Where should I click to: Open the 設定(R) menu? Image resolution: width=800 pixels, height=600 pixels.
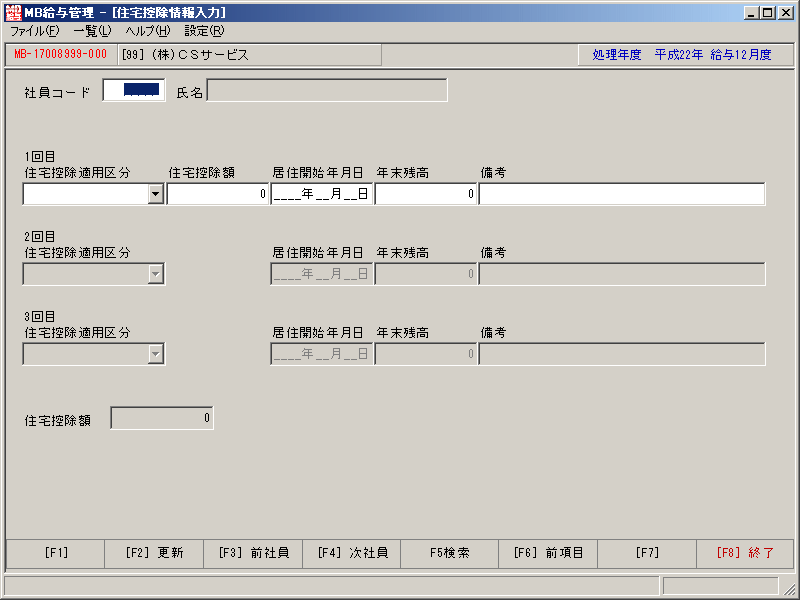point(204,31)
